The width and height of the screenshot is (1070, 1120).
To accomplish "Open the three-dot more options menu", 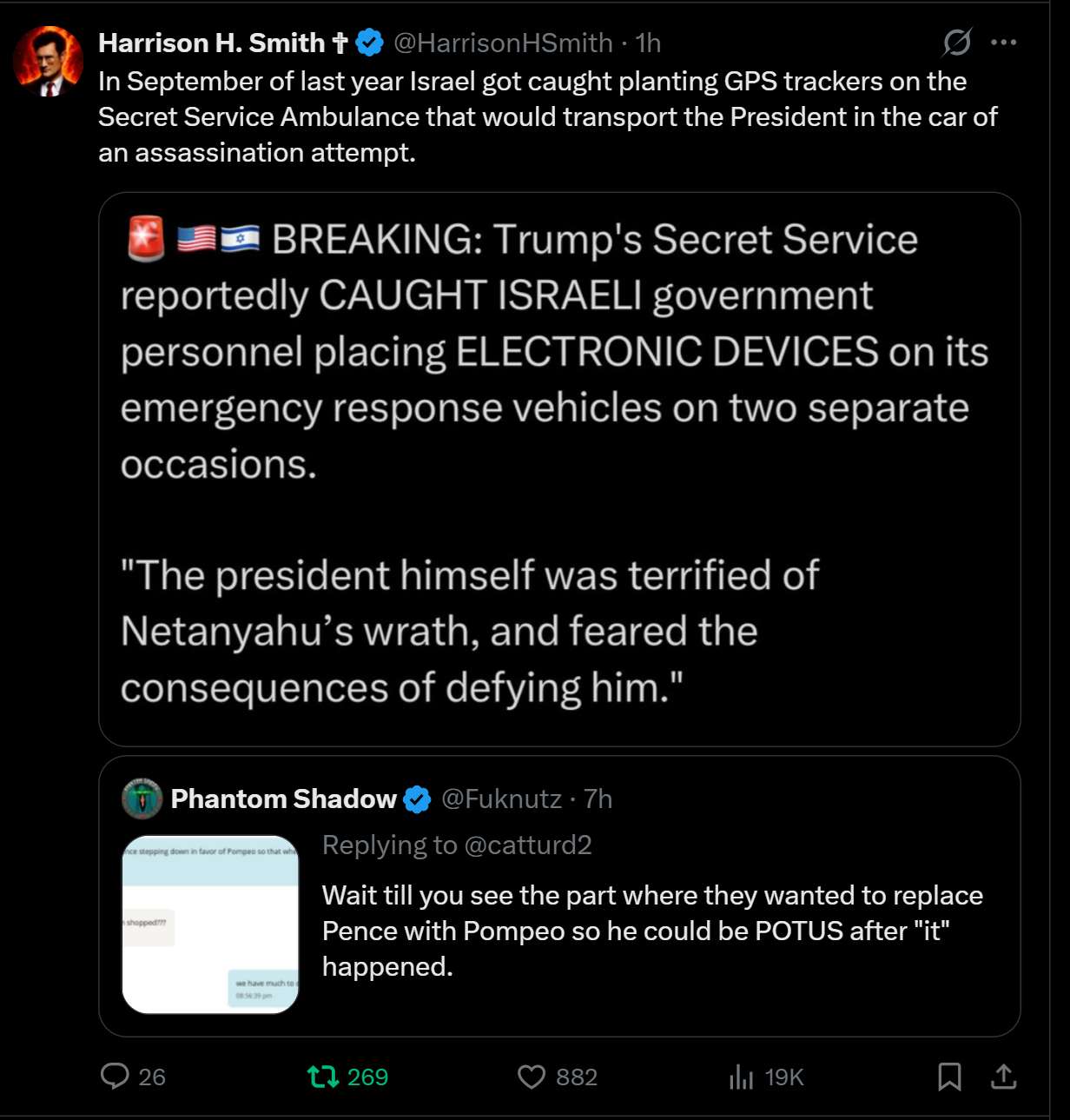I will (1003, 42).
